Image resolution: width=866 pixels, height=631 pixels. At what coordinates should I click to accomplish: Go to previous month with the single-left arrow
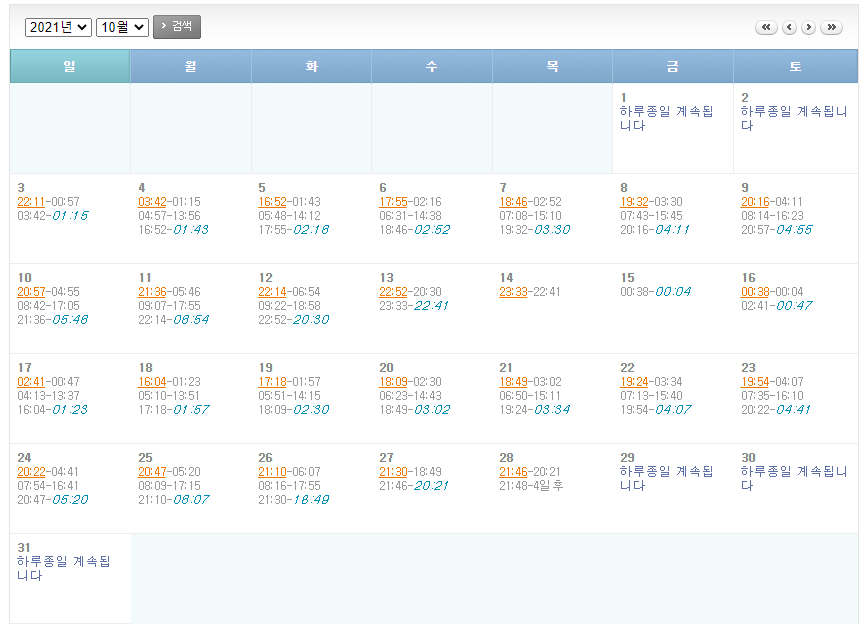789,27
